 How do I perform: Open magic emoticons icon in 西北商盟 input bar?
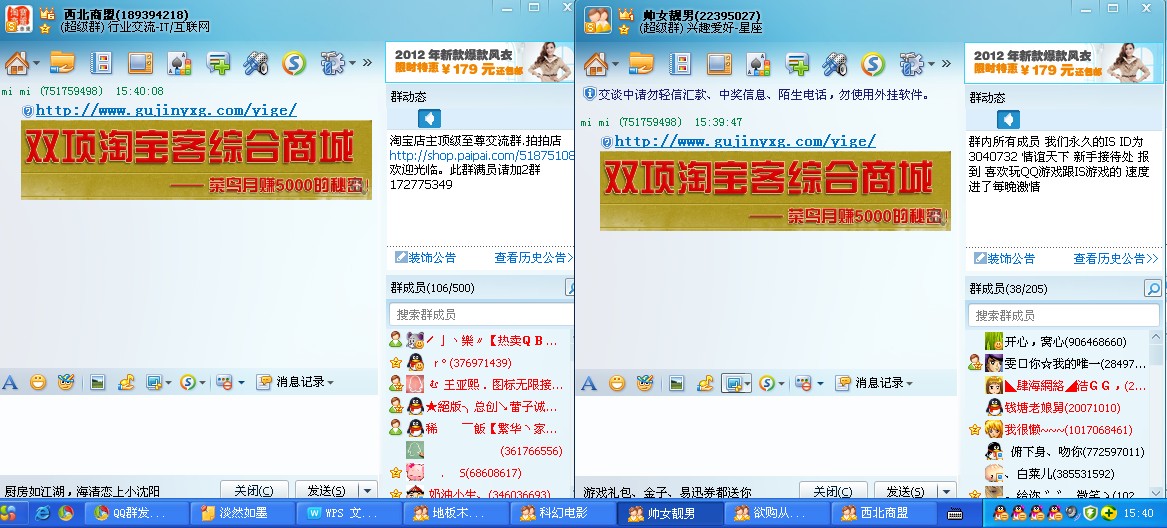tap(66, 383)
